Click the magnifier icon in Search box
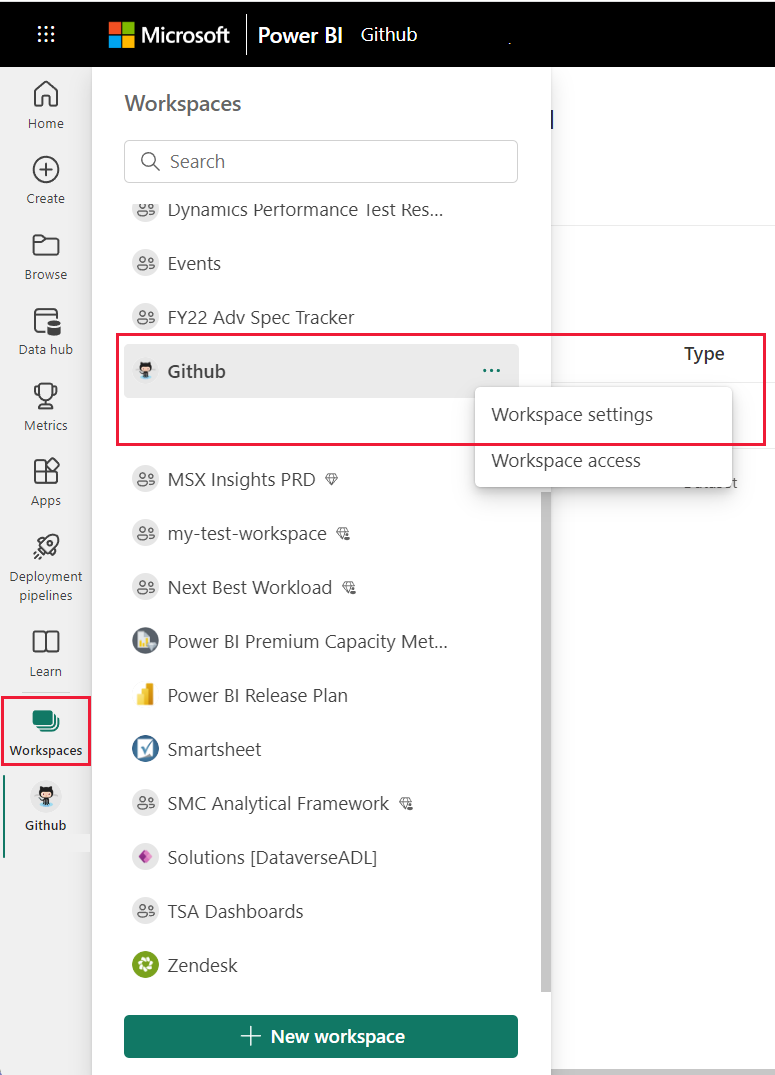This screenshot has width=775, height=1075. click(x=150, y=162)
